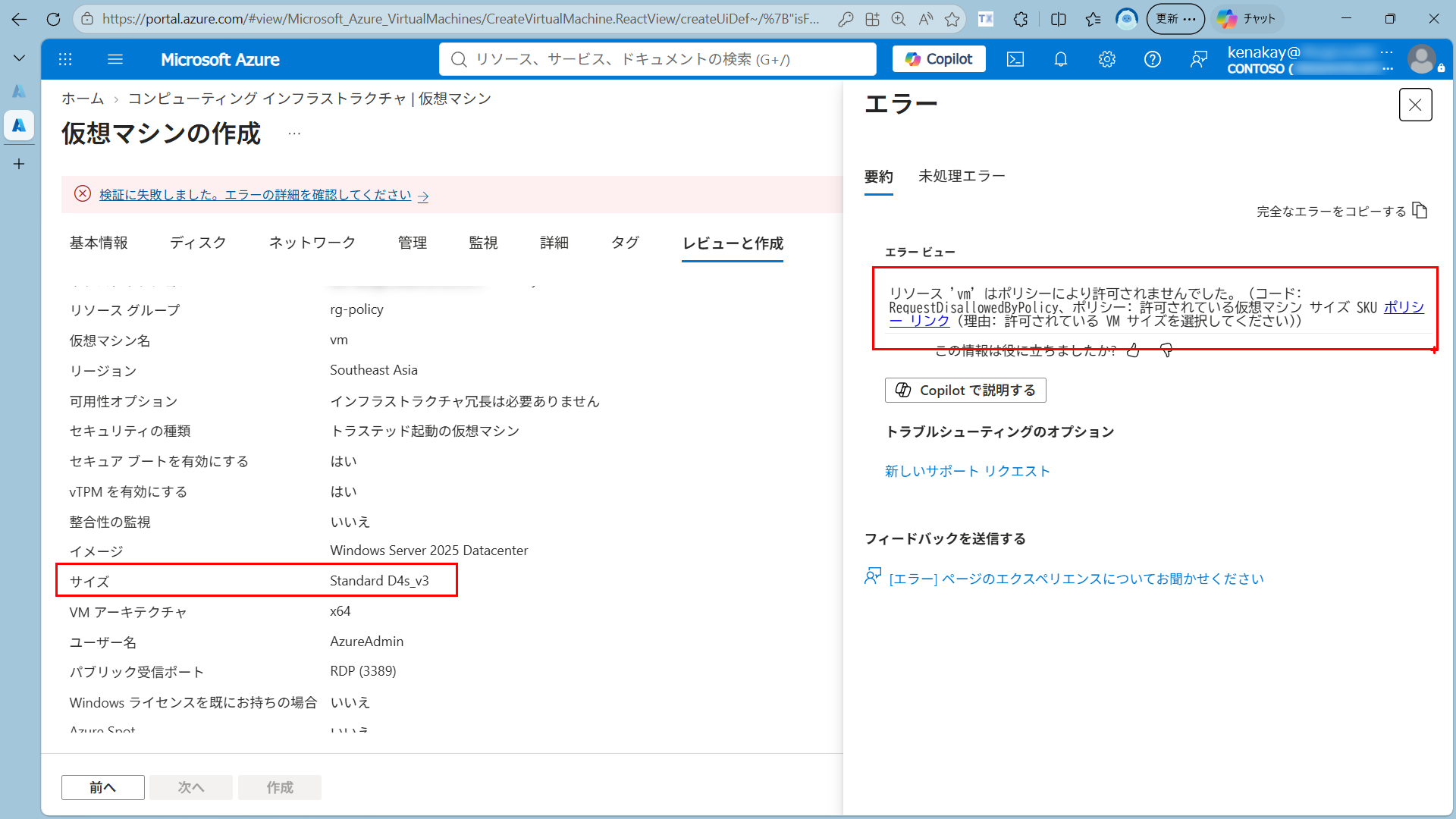Add page to favorites with star icon
Viewport: 1456px width, 819px height.
coord(952,19)
